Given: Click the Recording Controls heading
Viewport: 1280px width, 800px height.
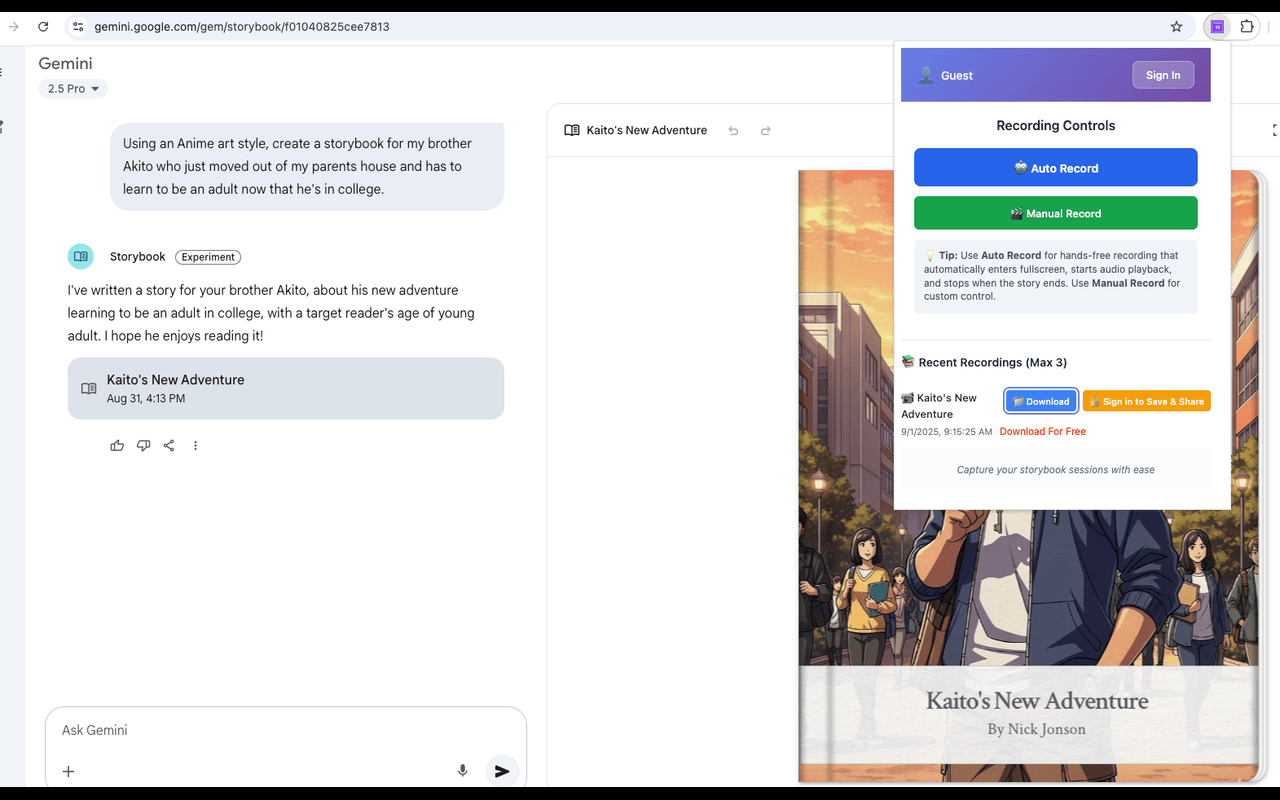Looking at the screenshot, I should [x=1055, y=125].
